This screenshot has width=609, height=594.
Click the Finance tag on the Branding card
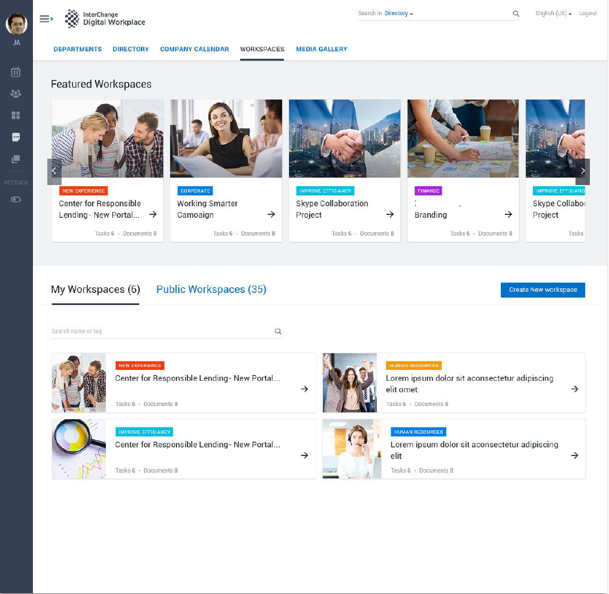pos(428,191)
